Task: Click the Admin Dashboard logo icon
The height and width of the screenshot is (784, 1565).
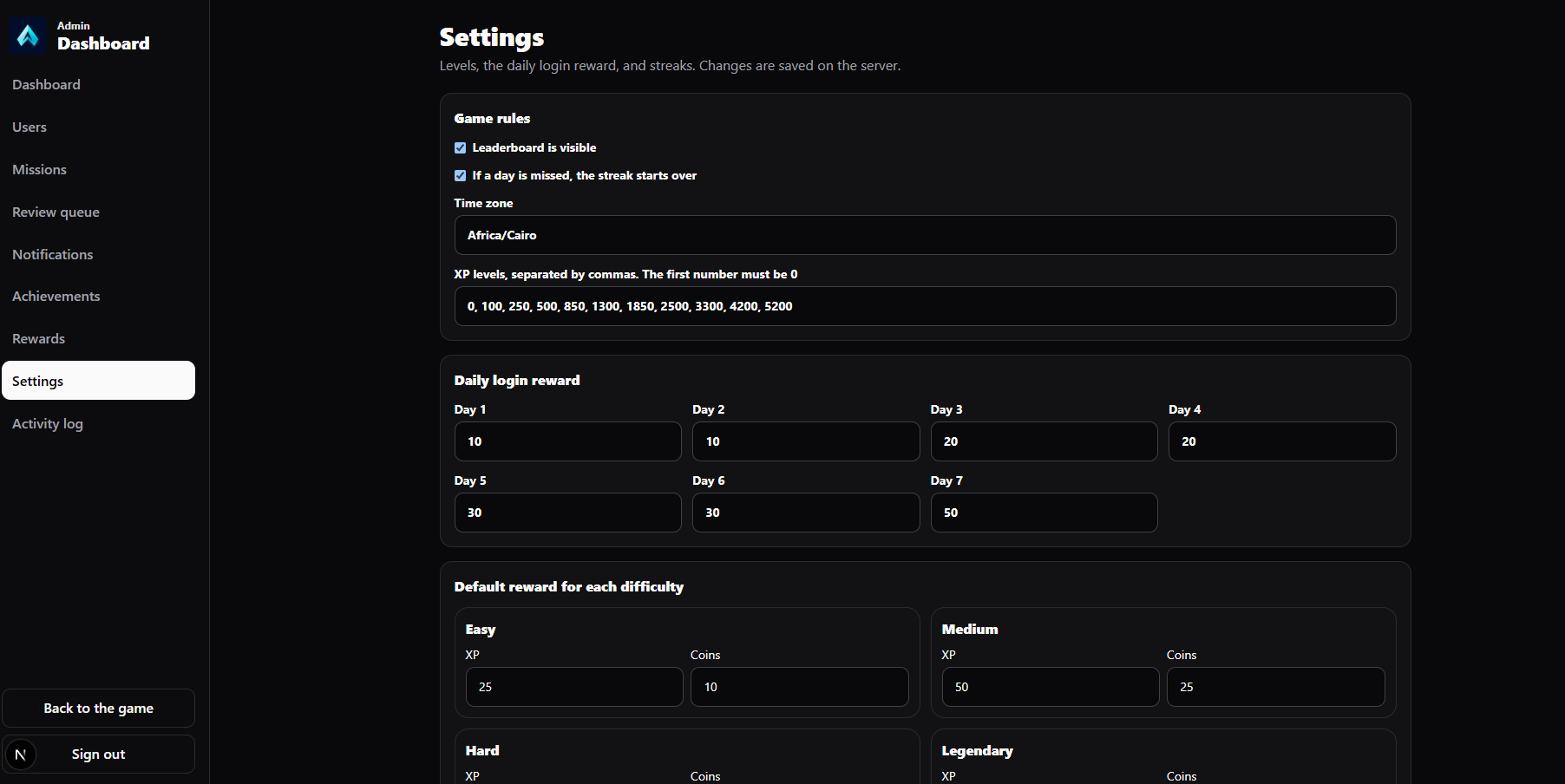Action: point(28,36)
